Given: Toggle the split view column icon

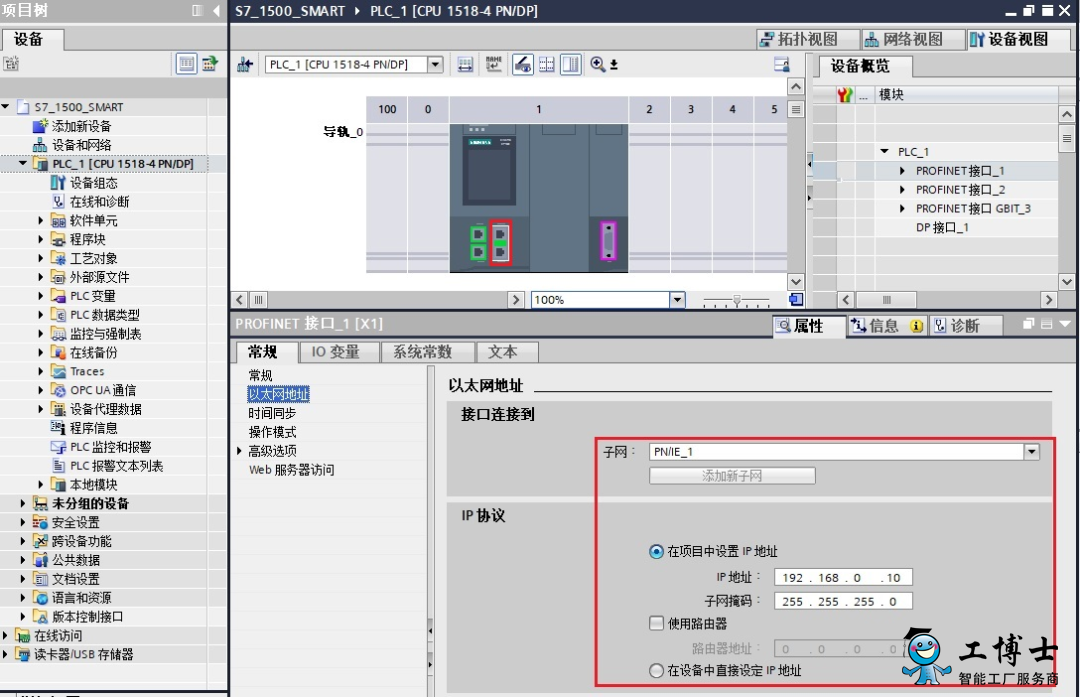Looking at the screenshot, I should pos(571,65).
